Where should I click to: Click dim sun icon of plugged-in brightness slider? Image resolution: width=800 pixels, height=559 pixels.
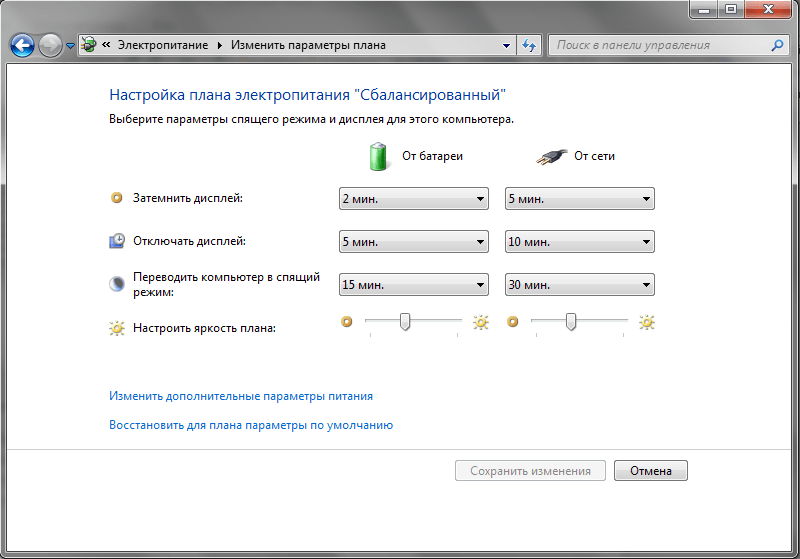(x=514, y=322)
